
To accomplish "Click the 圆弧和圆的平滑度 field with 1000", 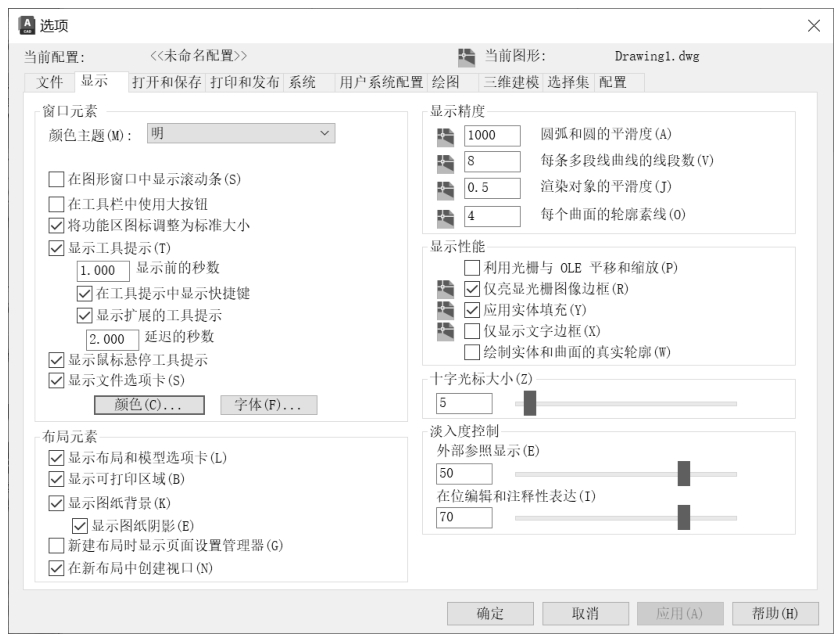I will click(492, 136).
